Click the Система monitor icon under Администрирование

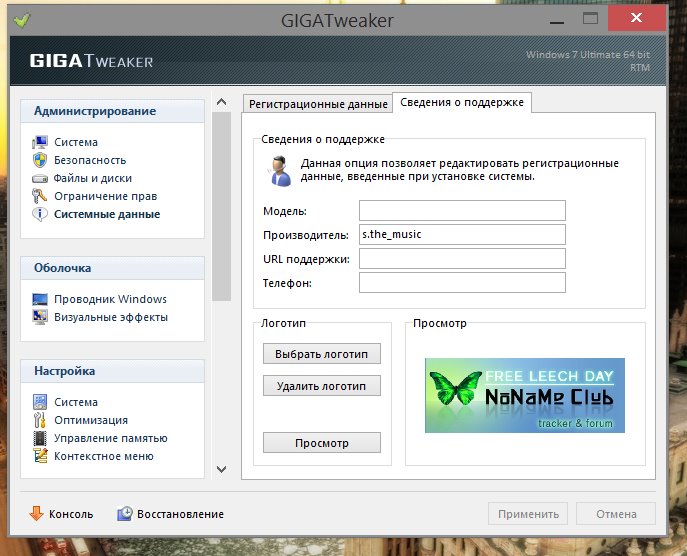[x=40, y=142]
